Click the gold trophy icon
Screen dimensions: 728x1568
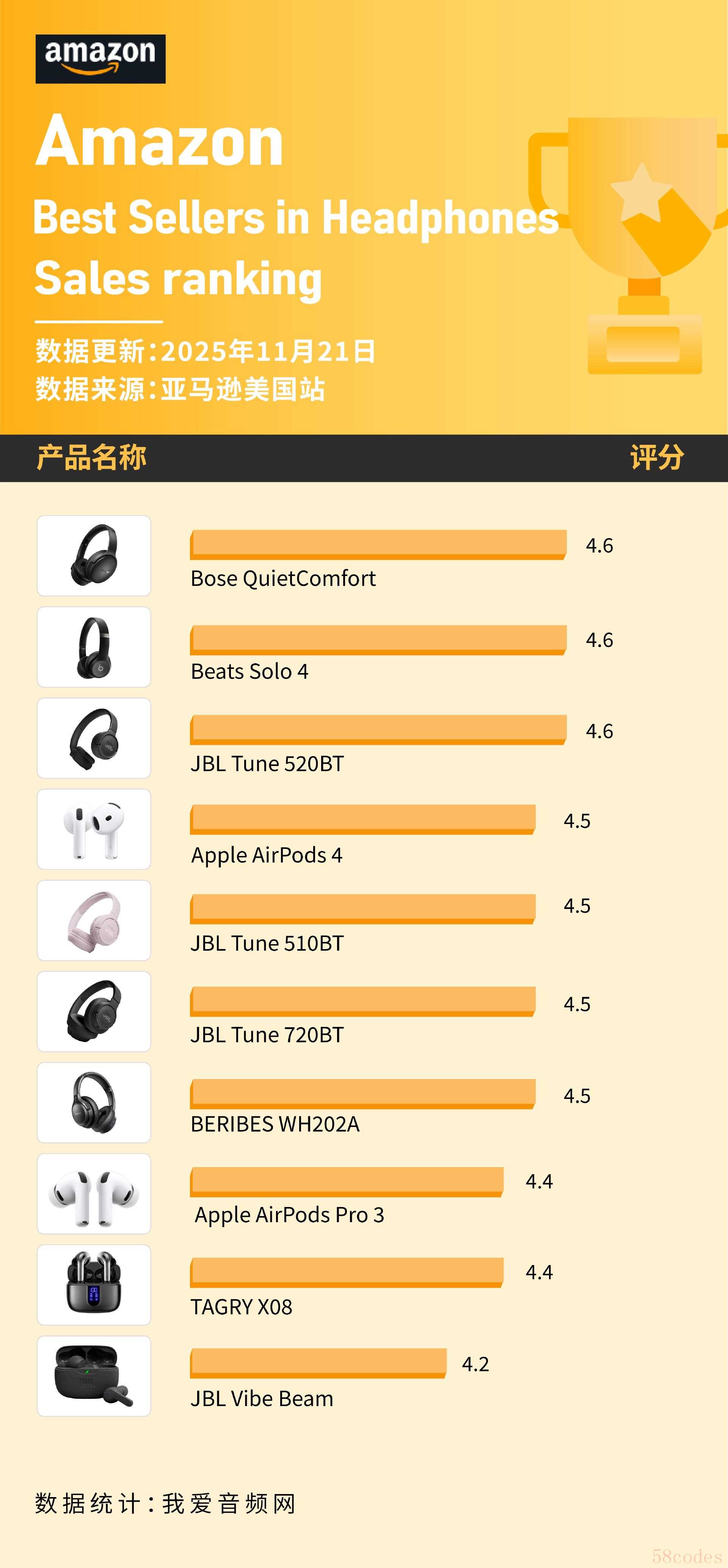click(x=645, y=243)
